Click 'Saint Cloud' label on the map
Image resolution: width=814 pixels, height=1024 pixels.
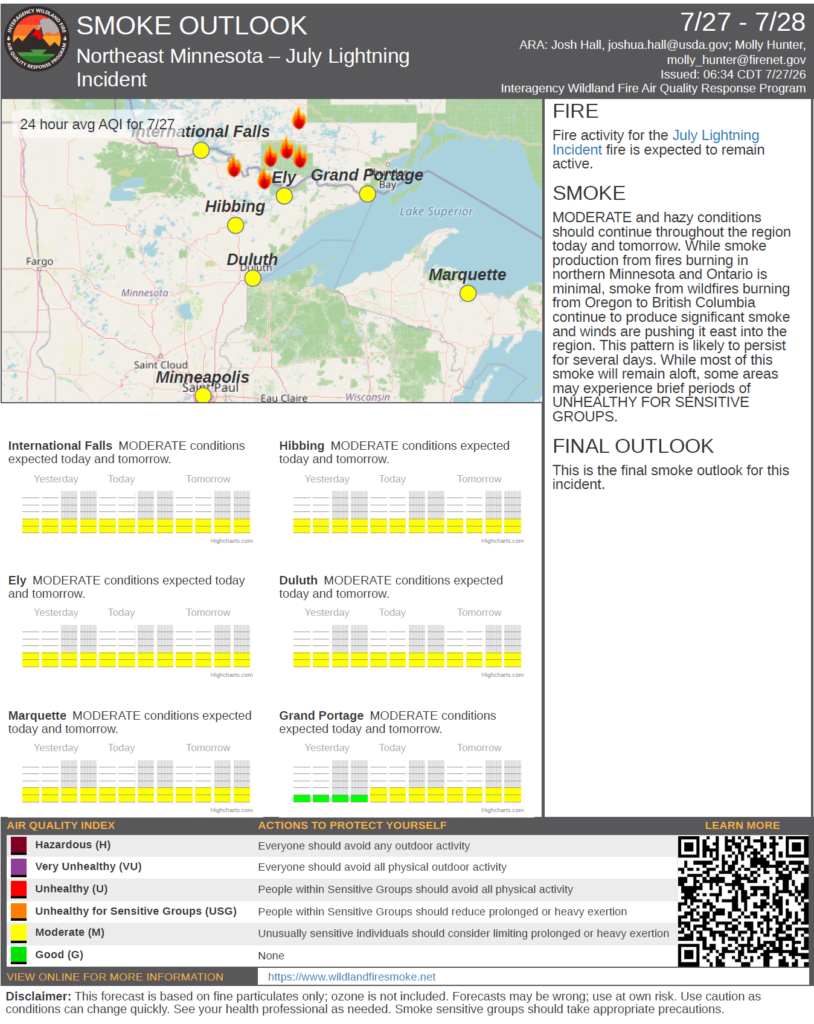tap(161, 364)
